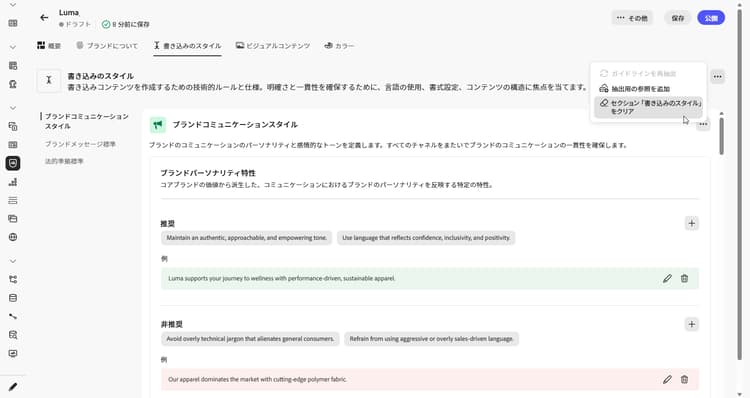This screenshot has height=398, width=750.
Task: Select the Refrain from using aggressive language chip
Action: pyautogui.click(x=431, y=339)
